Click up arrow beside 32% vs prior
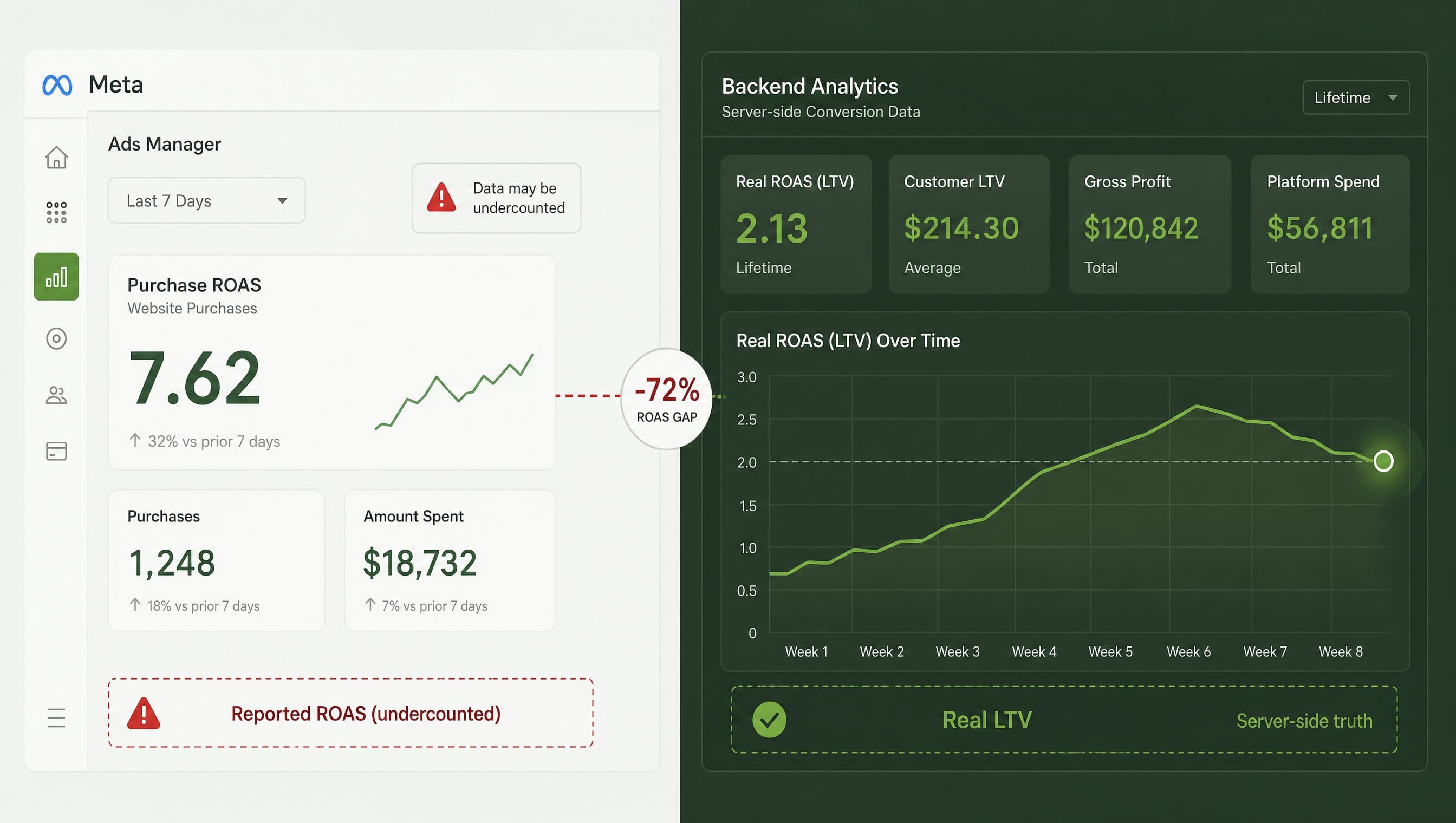Screen dimensions: 1456x823 pyautogui.click(x=134, y=440)
